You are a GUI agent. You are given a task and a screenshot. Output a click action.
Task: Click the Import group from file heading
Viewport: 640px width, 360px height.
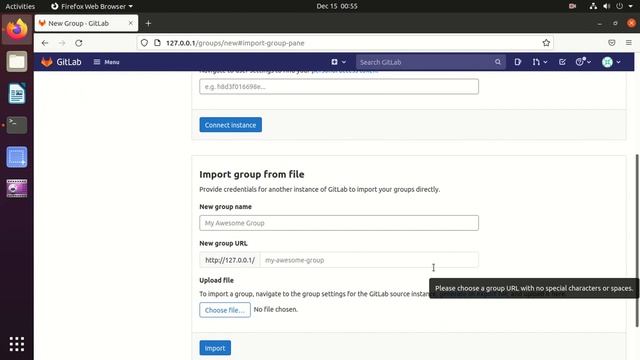click(252, 174)
